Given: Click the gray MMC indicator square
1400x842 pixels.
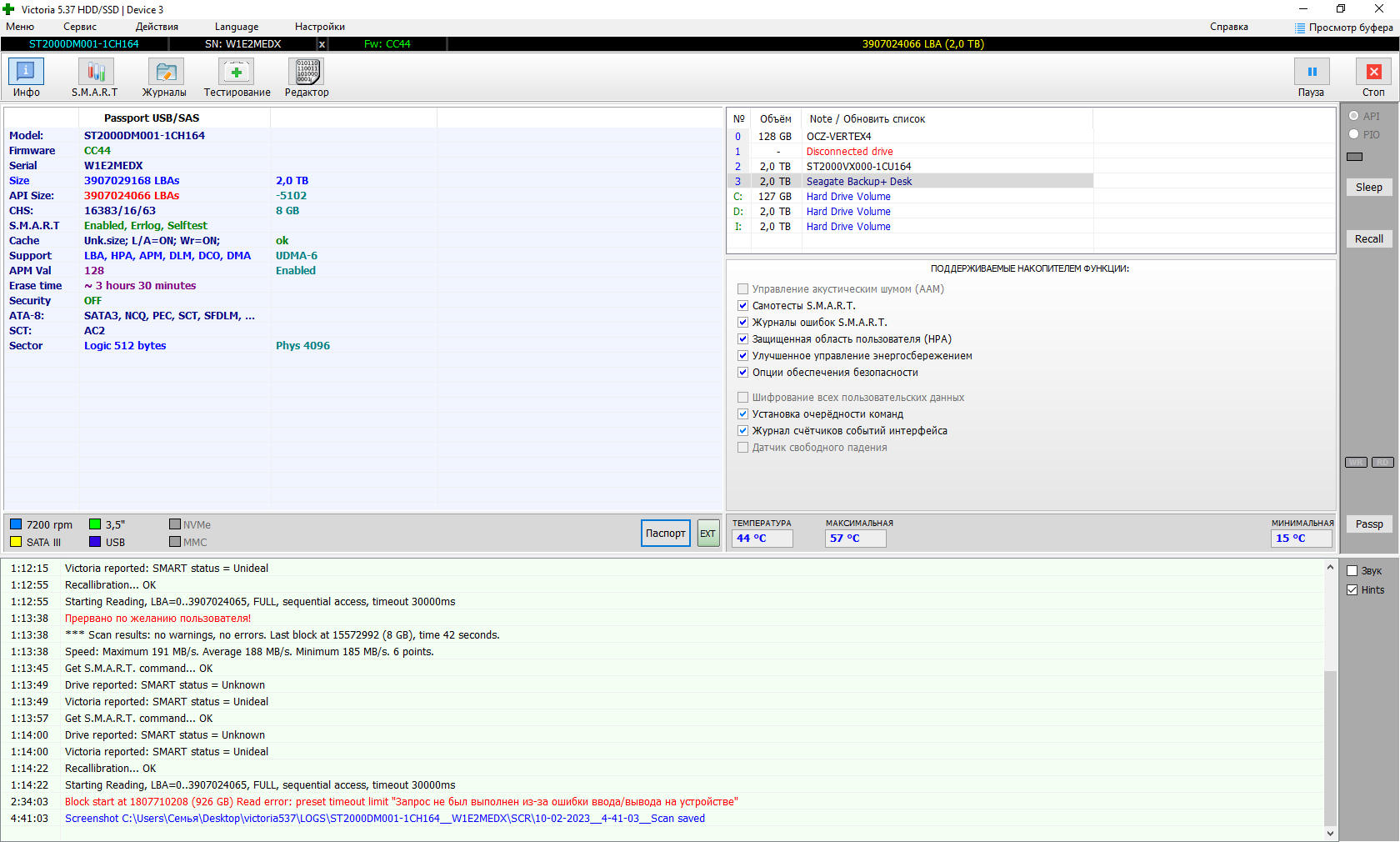Looking at the screenshot, I should 175,542.
